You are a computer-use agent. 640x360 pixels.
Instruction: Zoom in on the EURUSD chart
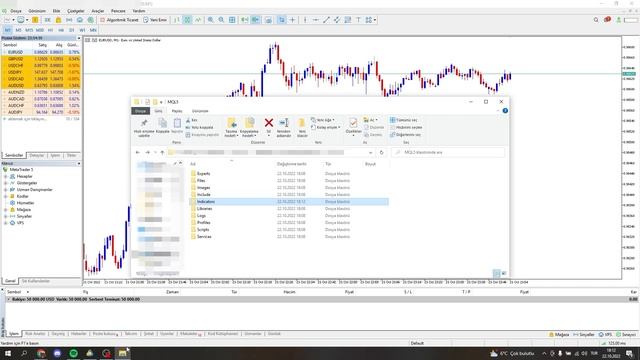[211, 20]
